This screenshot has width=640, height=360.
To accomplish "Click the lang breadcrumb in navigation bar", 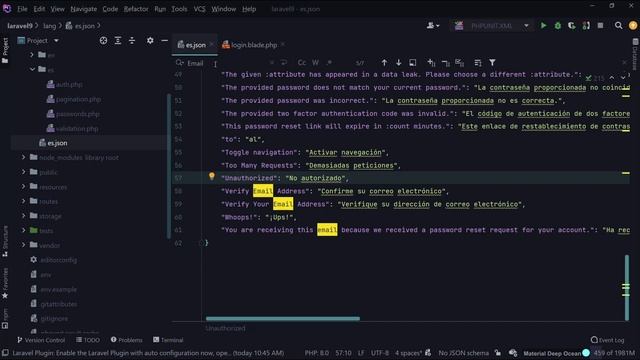I will coord(49,26).
